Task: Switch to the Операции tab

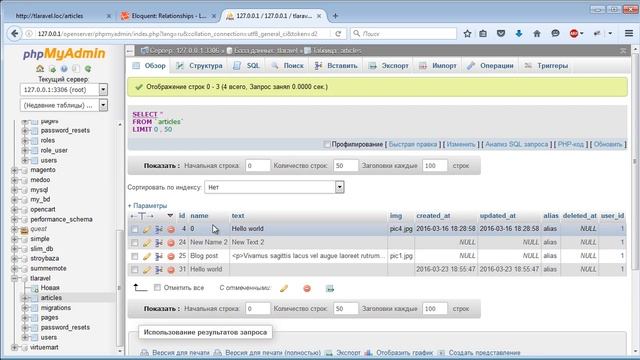Action: point(490,66)
